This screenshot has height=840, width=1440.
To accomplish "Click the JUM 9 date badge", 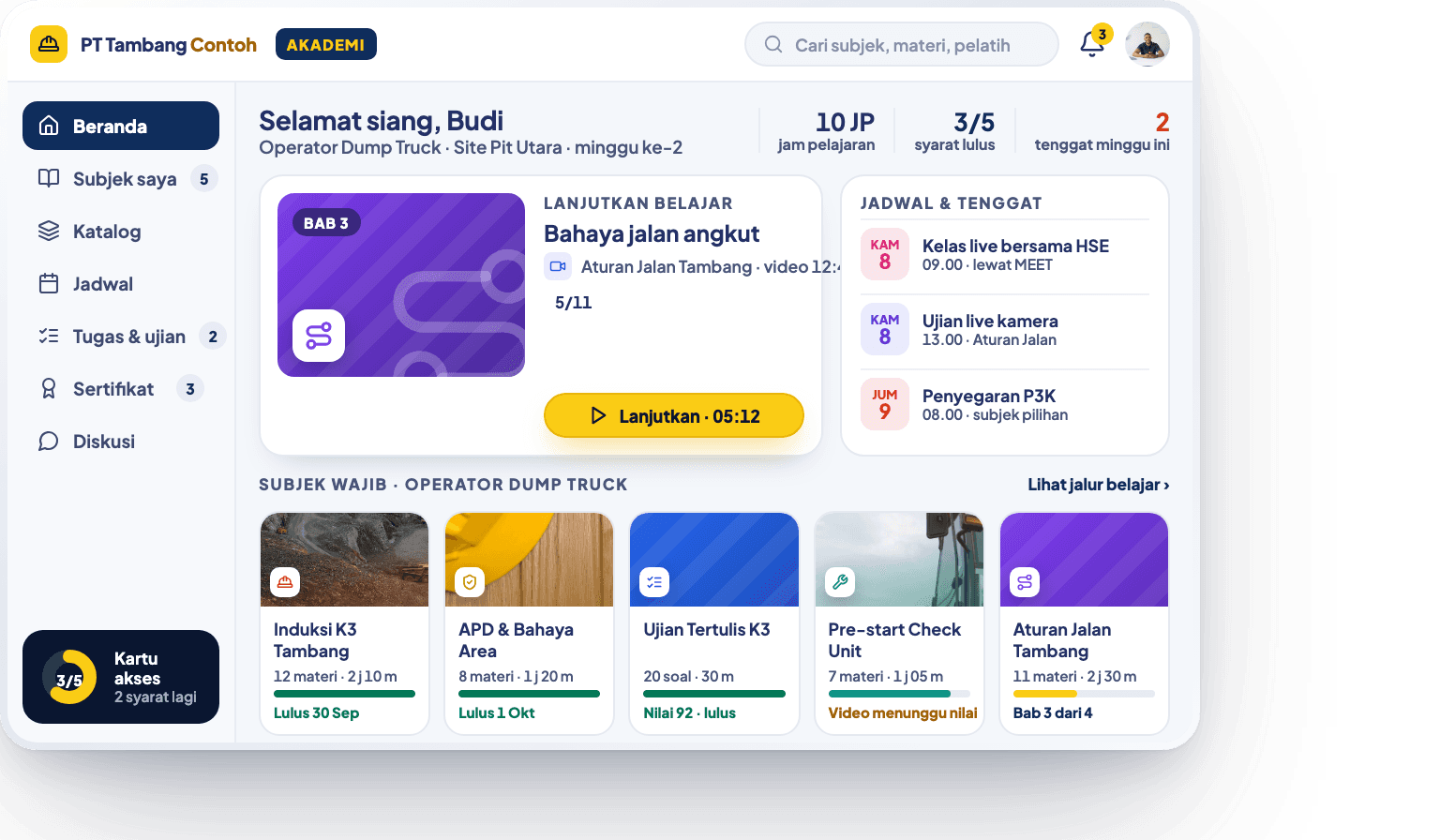I will (x=885, y=404).
